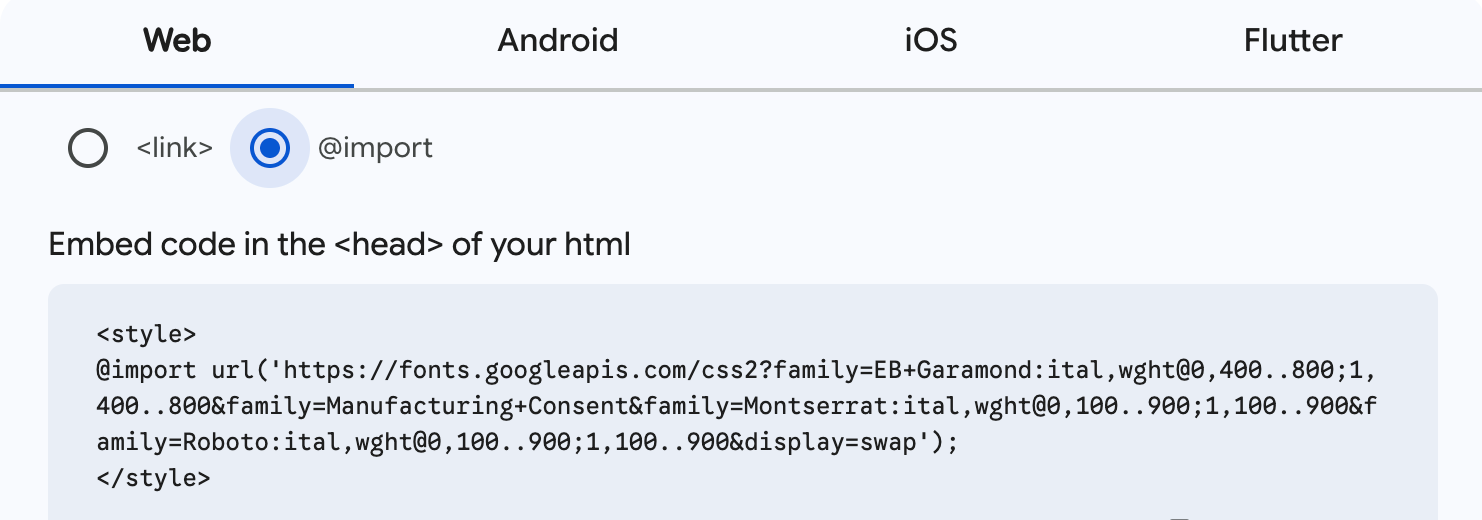1482x520 pixels.
Task: Click the selected @import radio button
Action: pyautogui.click(x=269, y=149)
